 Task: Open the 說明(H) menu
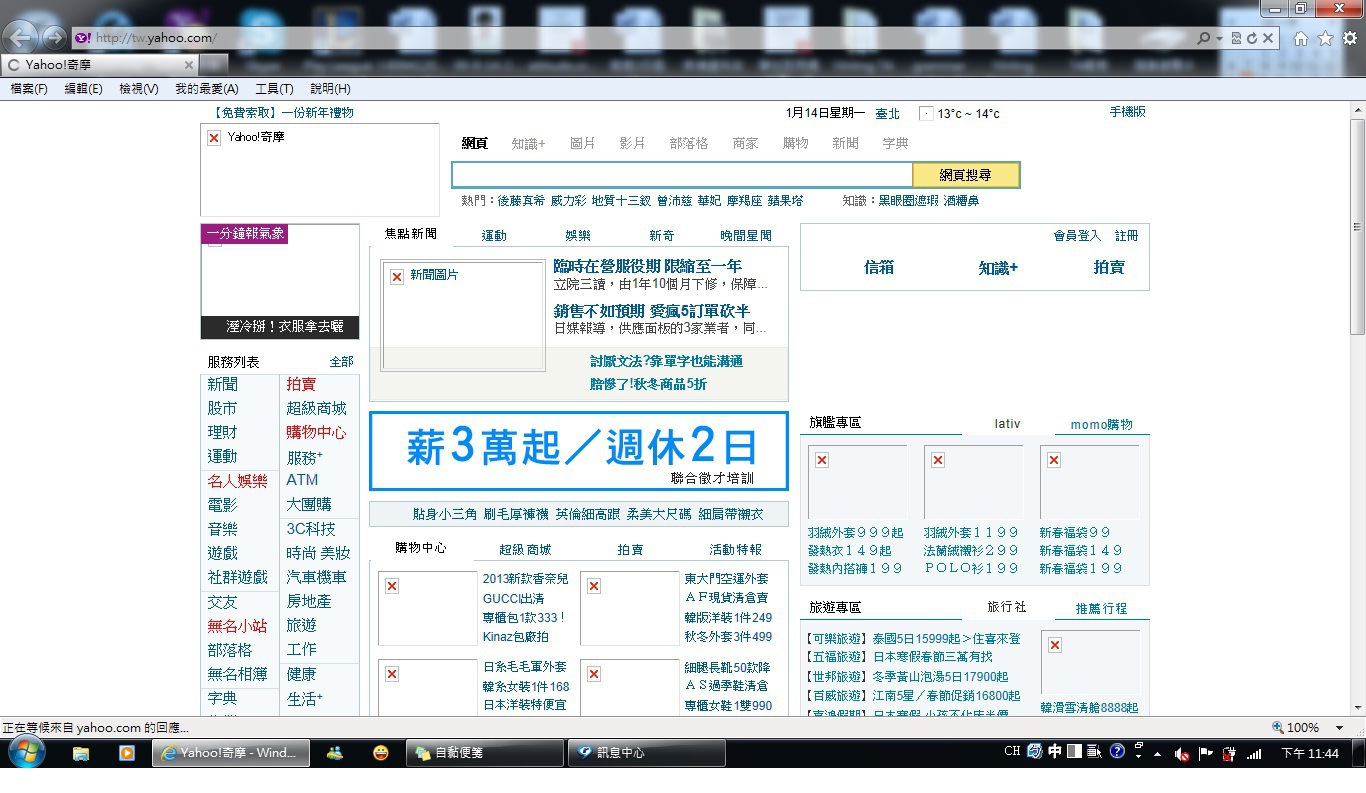tap(330, 89)
